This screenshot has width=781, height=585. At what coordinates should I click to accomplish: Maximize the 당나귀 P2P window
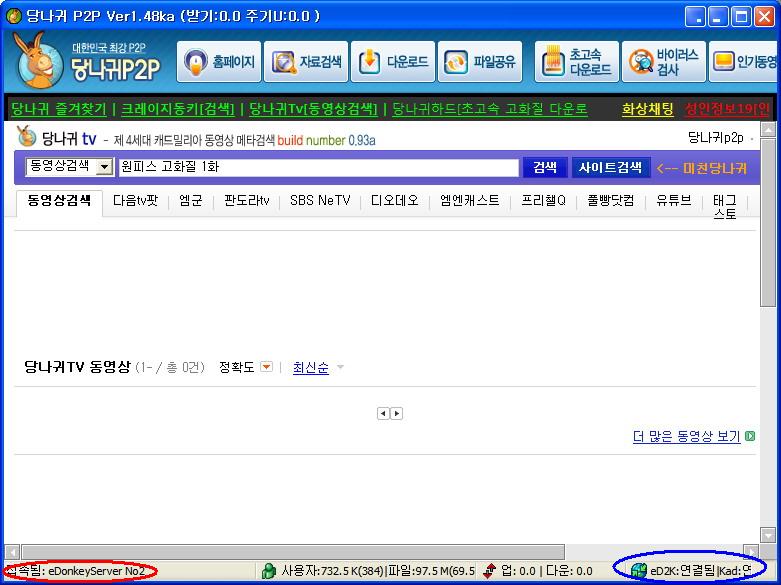point(741,17)
